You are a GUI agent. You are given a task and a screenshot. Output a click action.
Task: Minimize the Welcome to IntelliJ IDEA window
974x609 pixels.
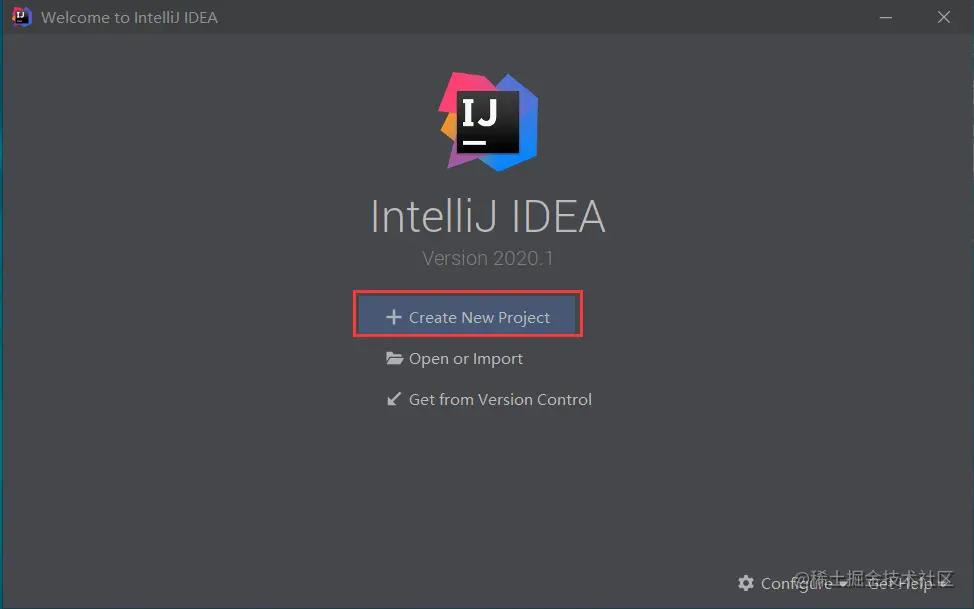coord(885,17)
